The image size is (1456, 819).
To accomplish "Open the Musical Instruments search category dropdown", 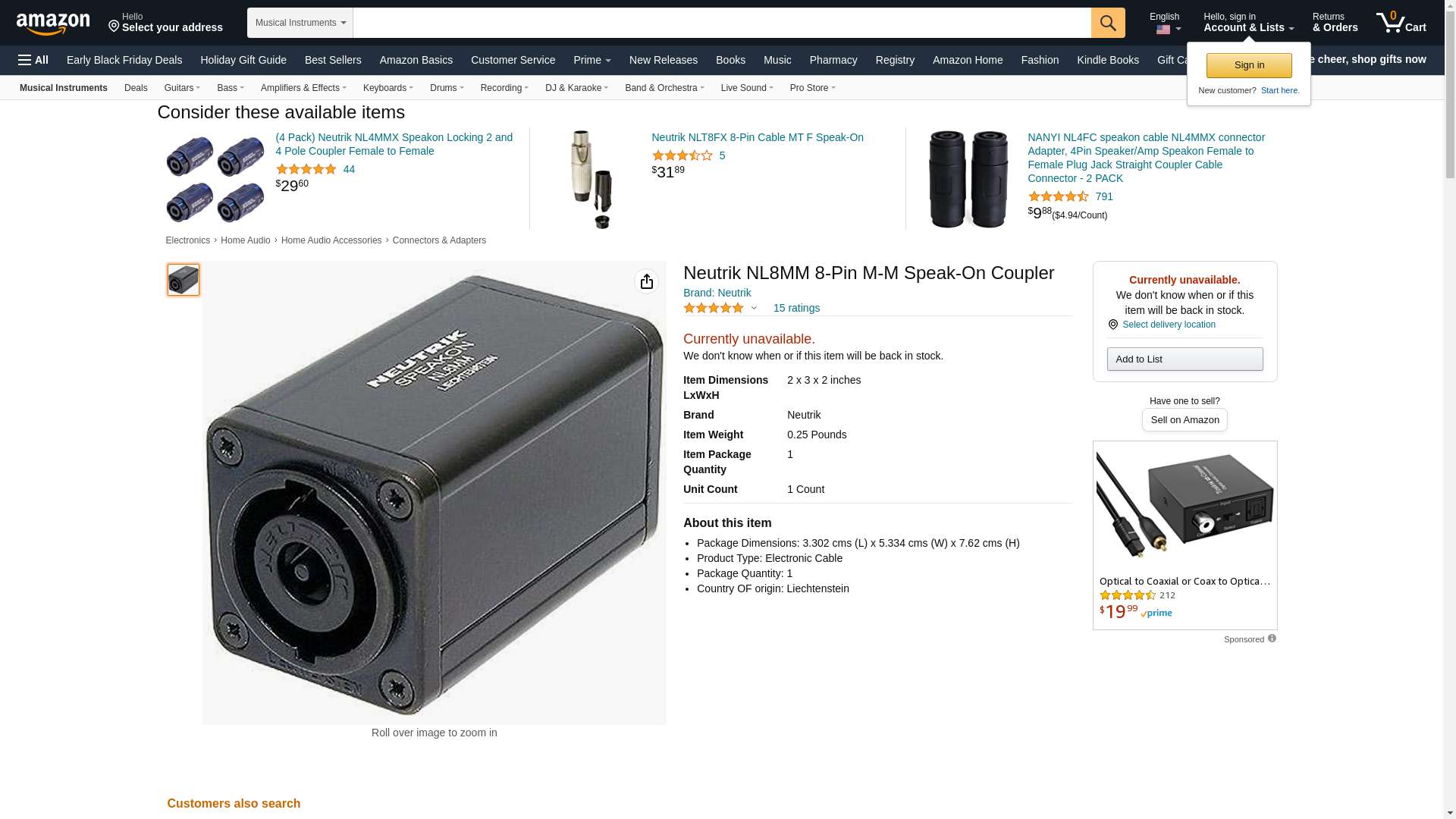I will tap(300, 23).
